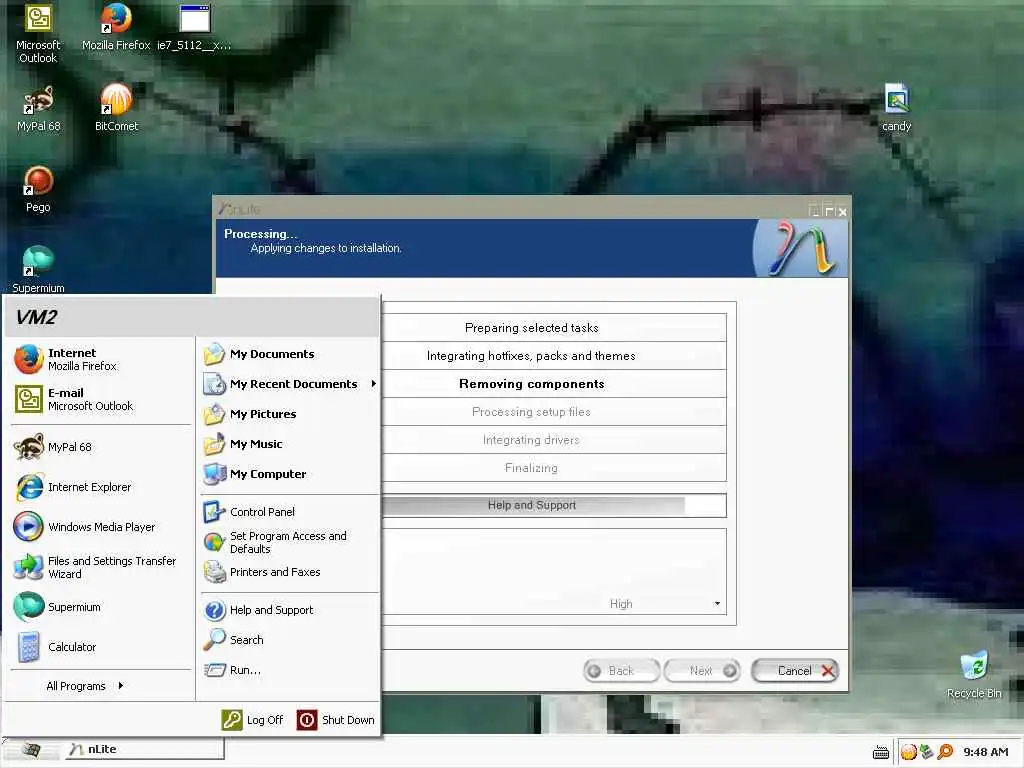Open BitComet desktop shortcut
1024x768 pixels.
pyautogui.click(x=116, y=108)
